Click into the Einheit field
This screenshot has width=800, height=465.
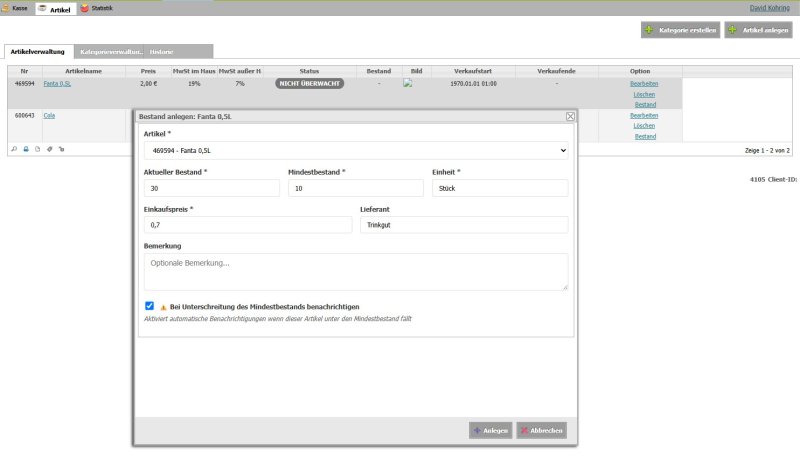pos(500,188)
